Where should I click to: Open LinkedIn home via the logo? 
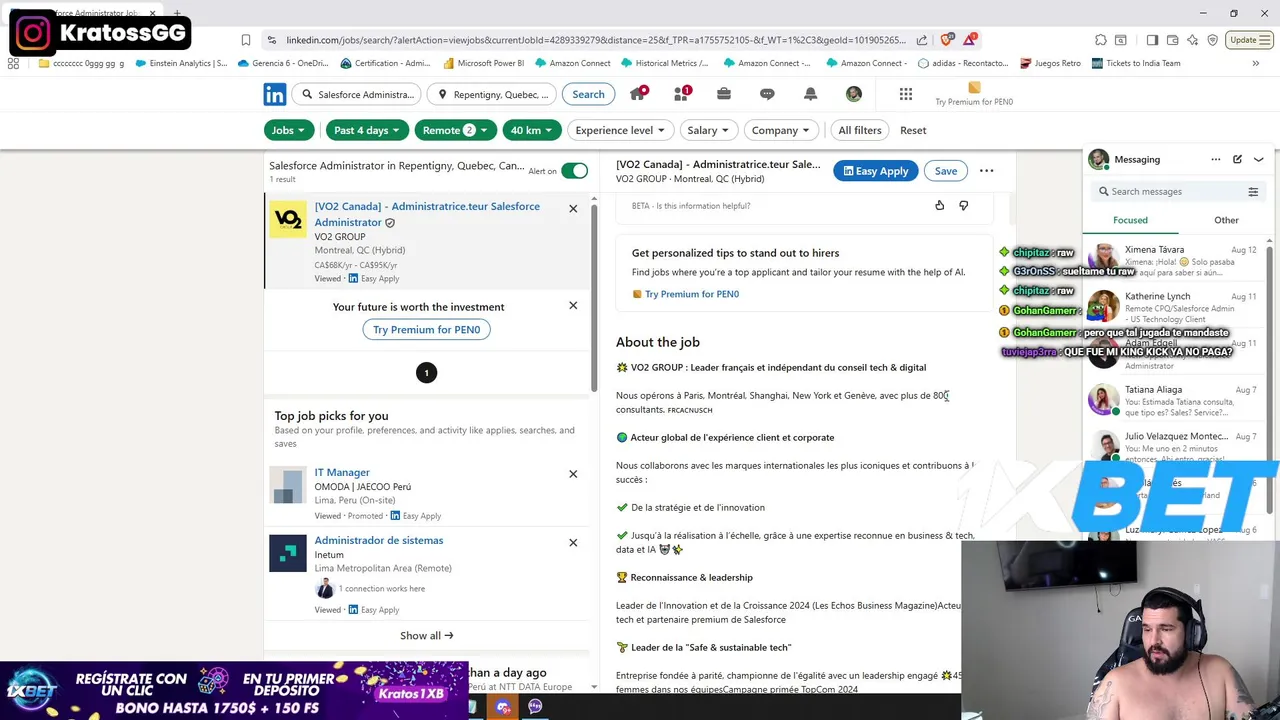pos(275,94)
